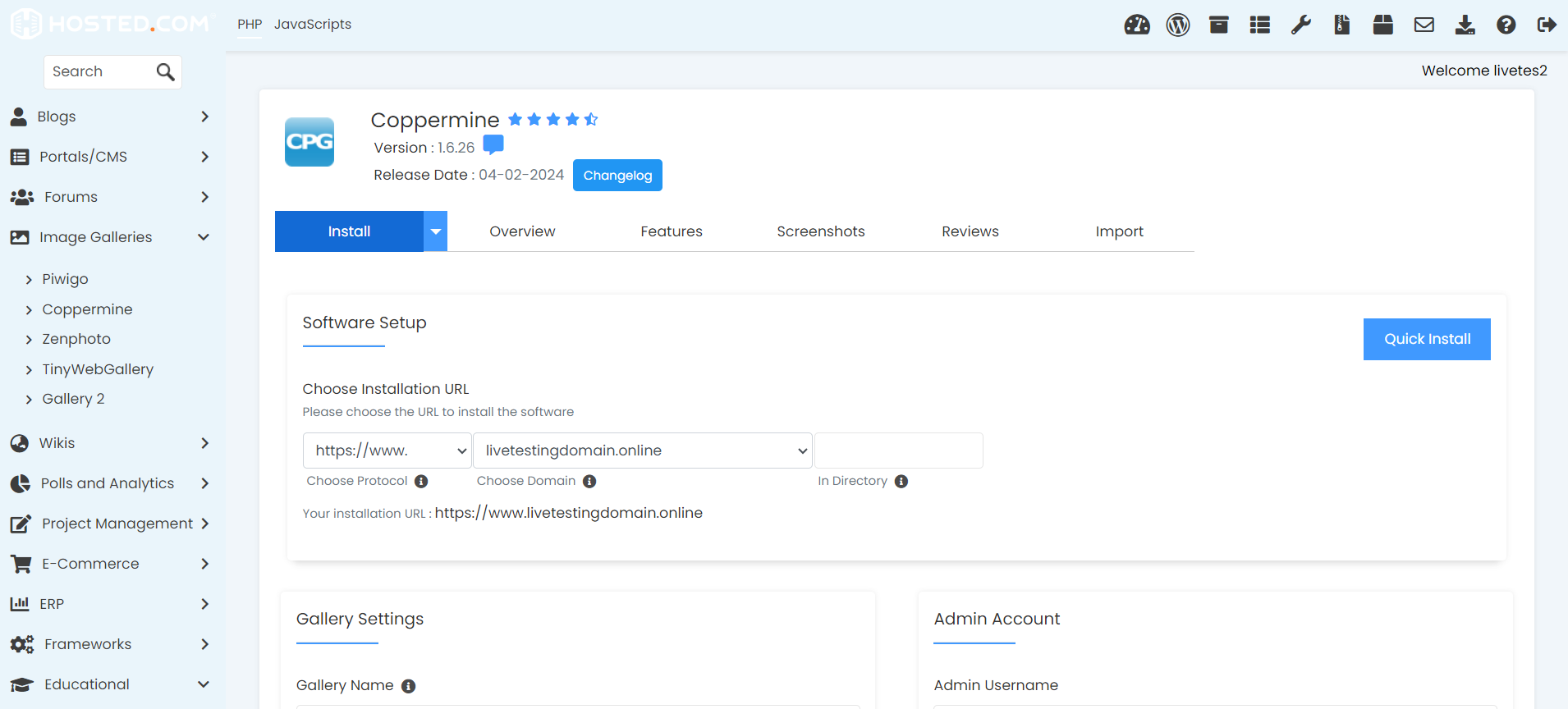Expand the Frameworks category
The width and height of the screenshot is (1568, 709).
click(x=204, y=644)
